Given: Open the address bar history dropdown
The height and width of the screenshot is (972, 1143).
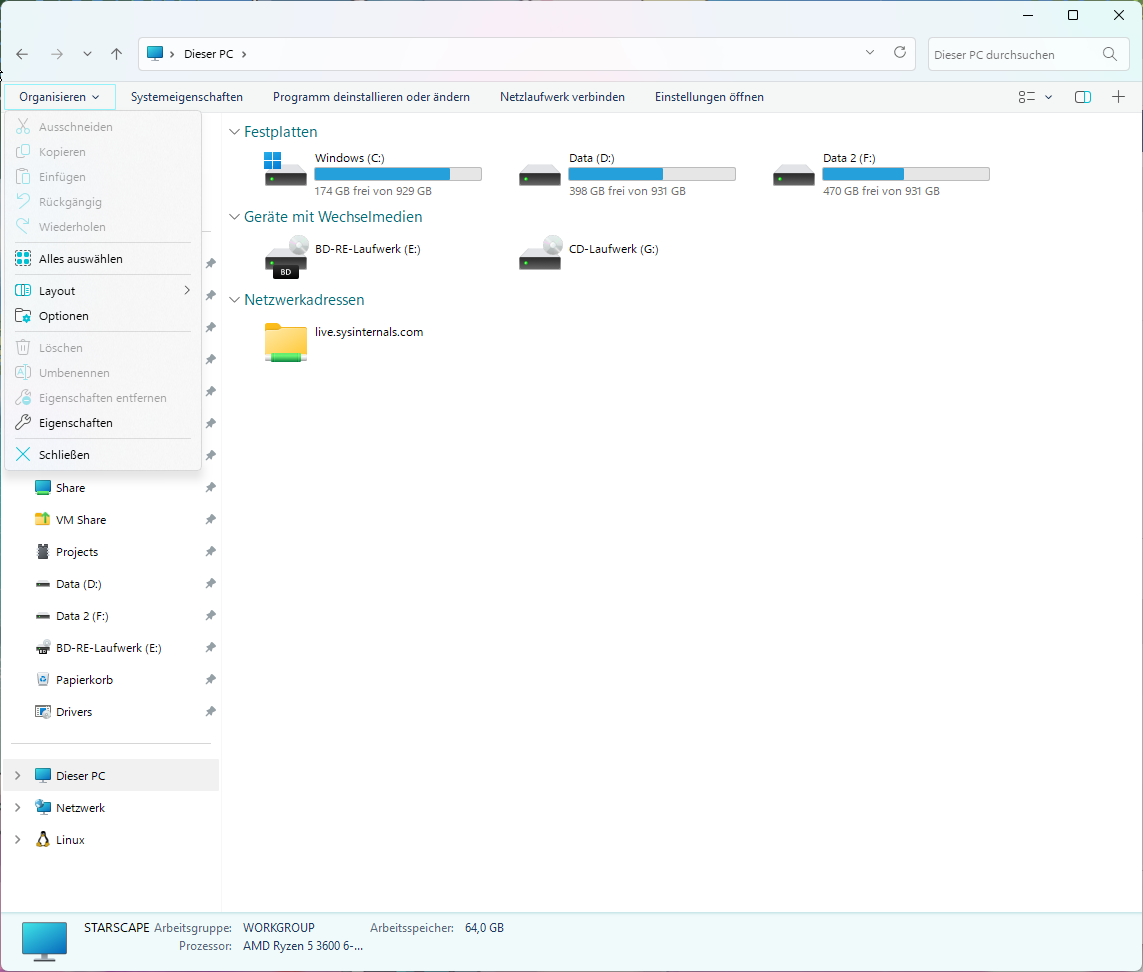Looking at the screenshot, I should coord(869,53).
